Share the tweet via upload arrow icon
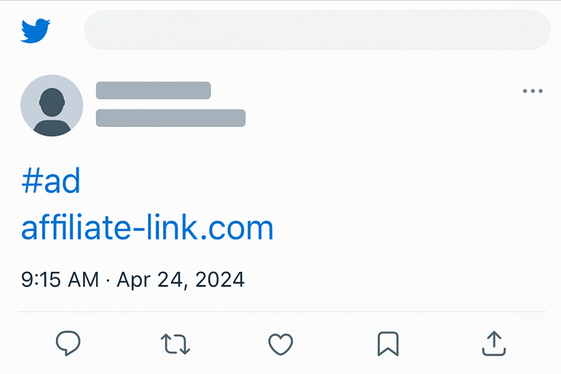This screenshot has width=561, height=374. click(494, 344)
